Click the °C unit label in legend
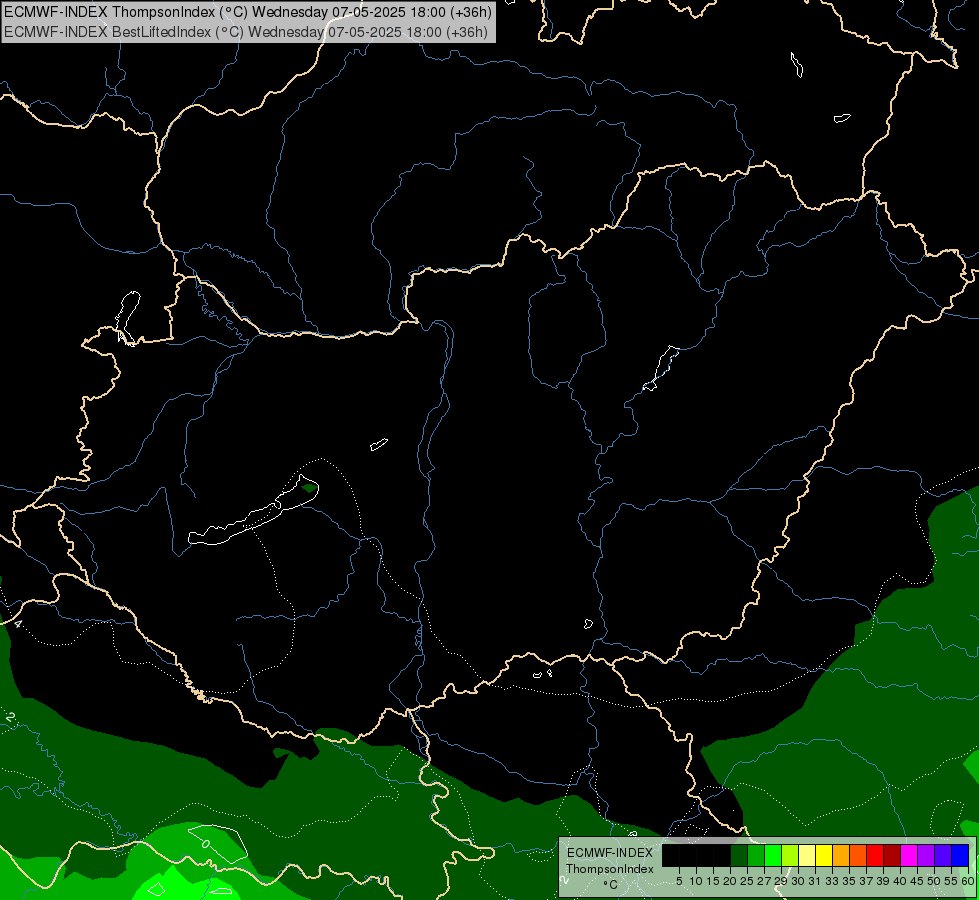 click(x=611, y=885)
